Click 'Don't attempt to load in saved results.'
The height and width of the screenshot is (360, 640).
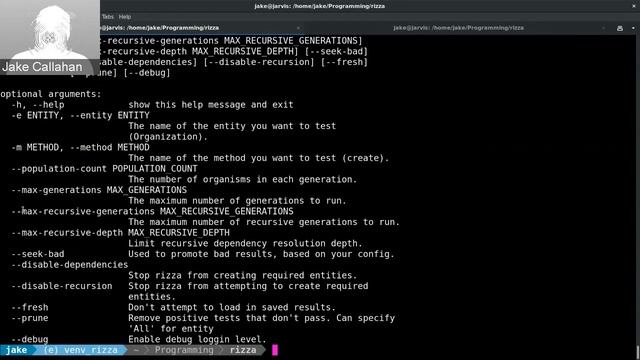tap(232, 307)
